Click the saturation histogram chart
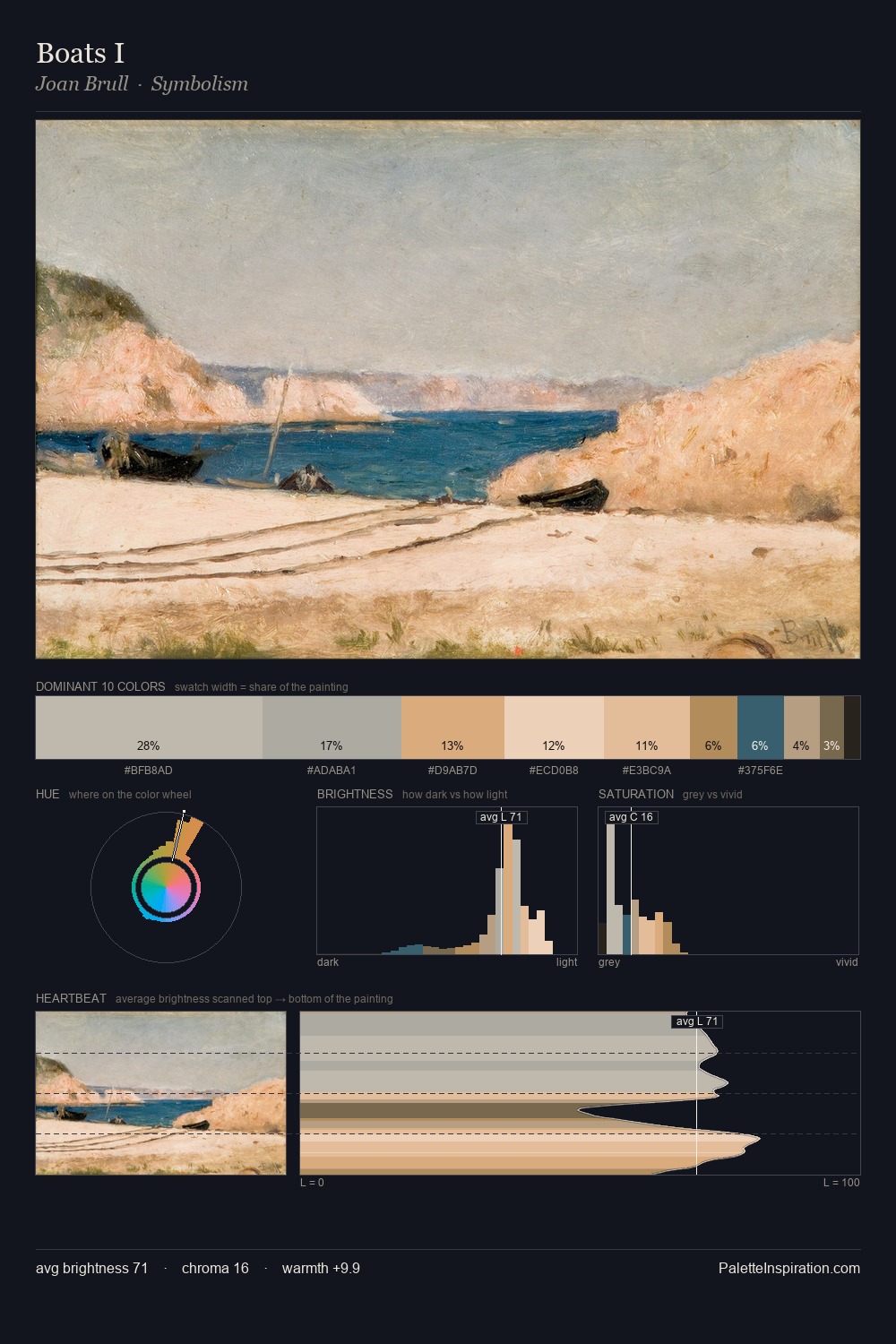Screen dimensions: 896x1344 pyautogui.click(x=728, y=881)
